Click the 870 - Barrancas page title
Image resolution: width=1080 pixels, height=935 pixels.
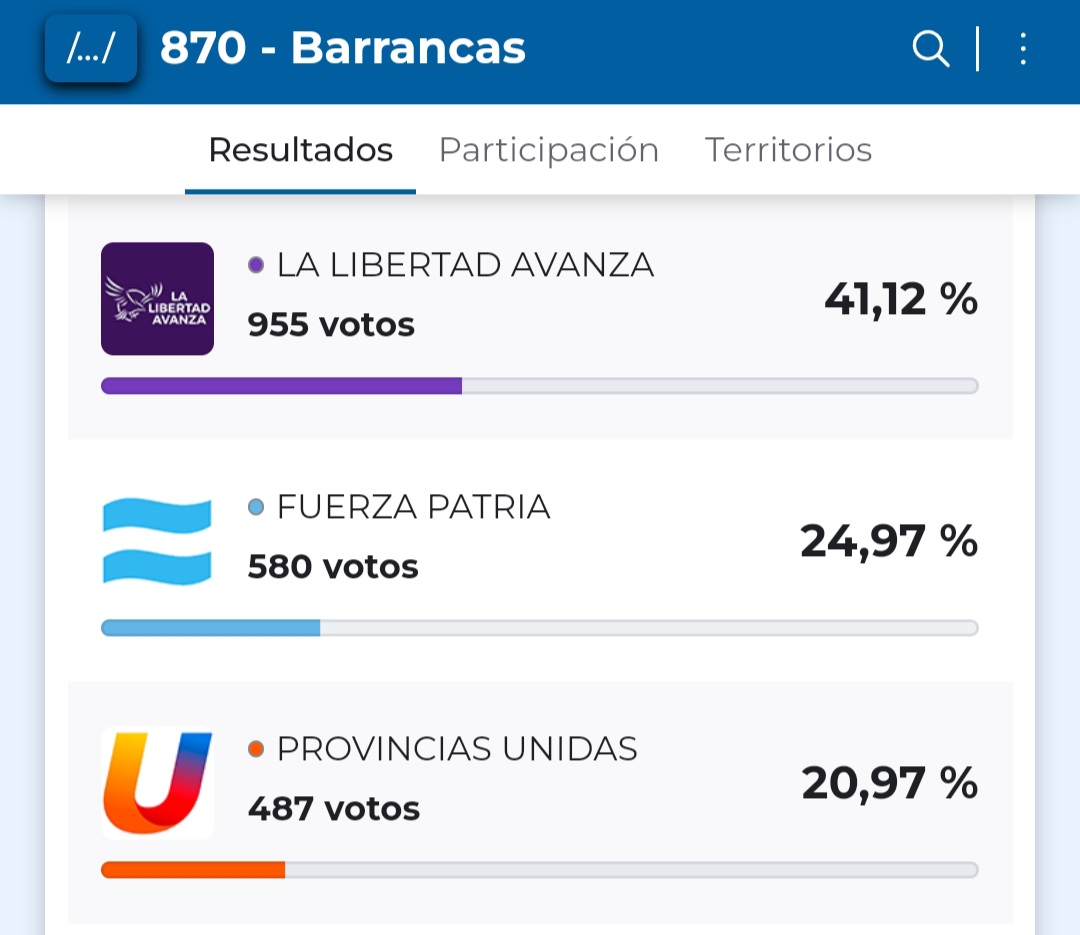tap(343, 49)
